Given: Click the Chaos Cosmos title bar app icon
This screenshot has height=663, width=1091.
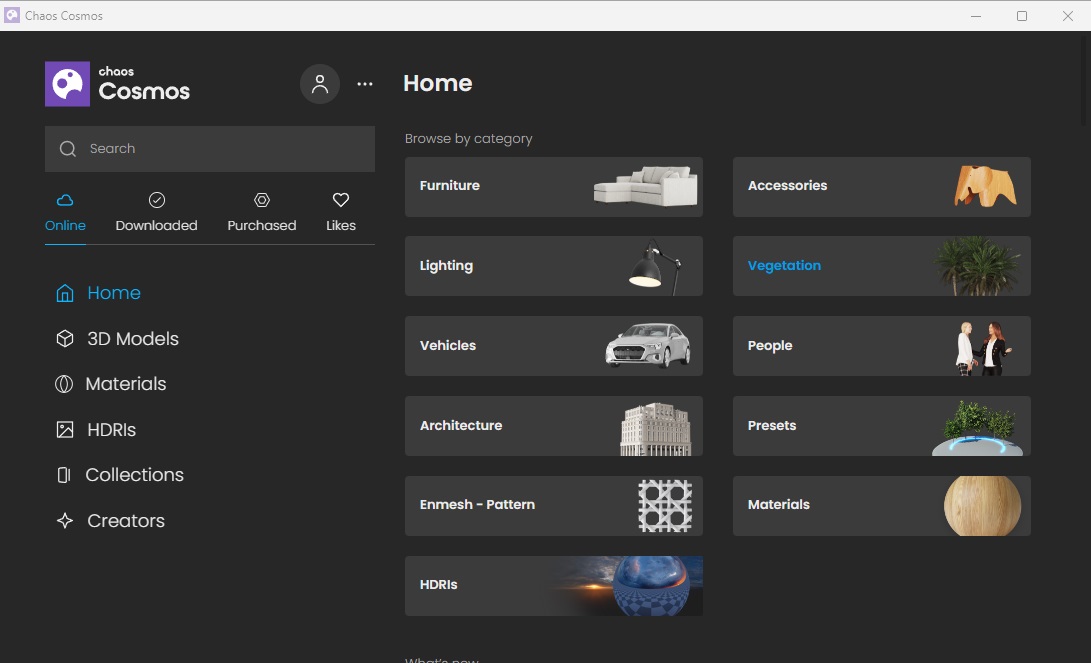Looking at the screenshot, I should (12, 15).
